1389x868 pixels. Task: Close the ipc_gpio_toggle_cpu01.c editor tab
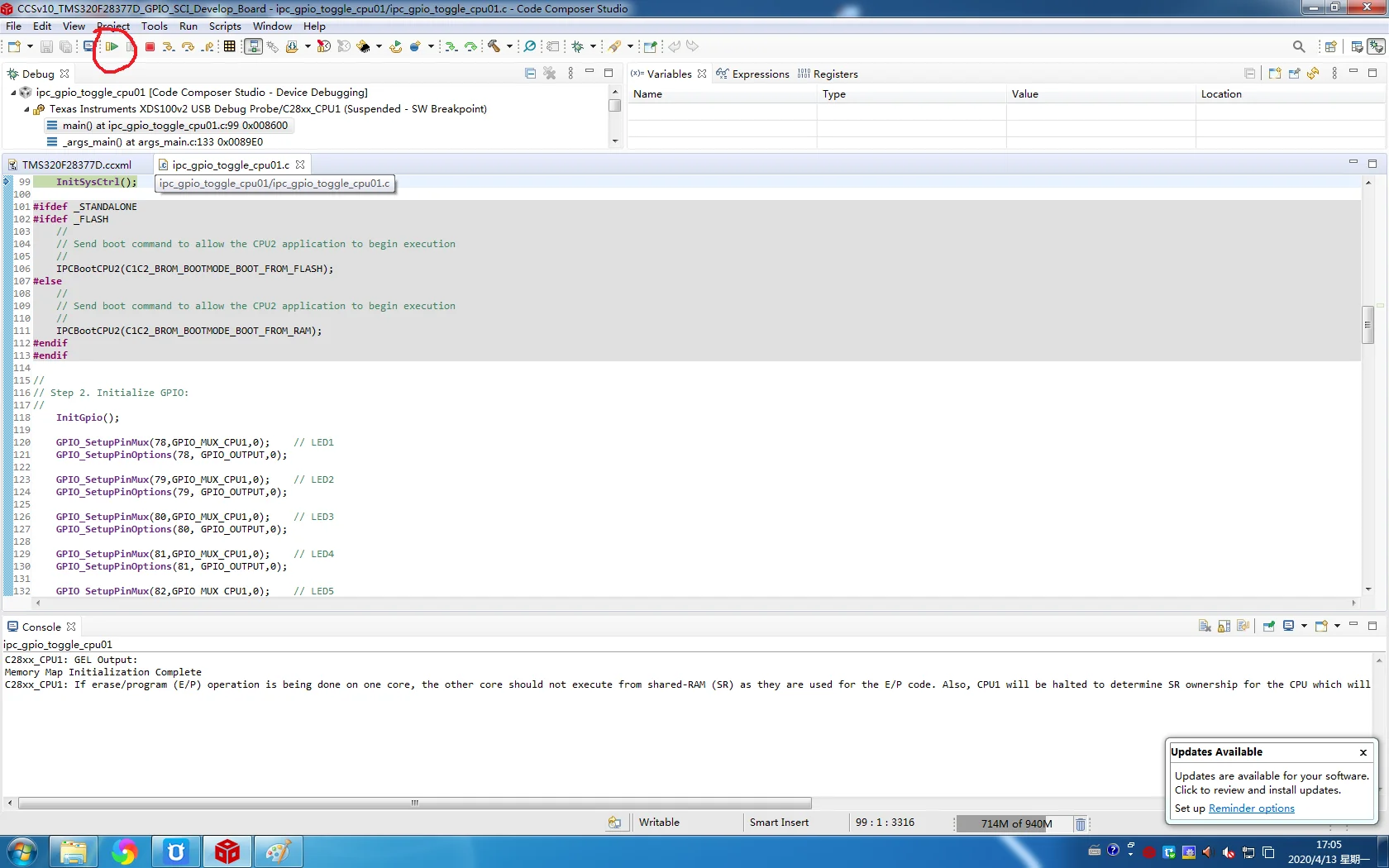[x=300, y=165]
